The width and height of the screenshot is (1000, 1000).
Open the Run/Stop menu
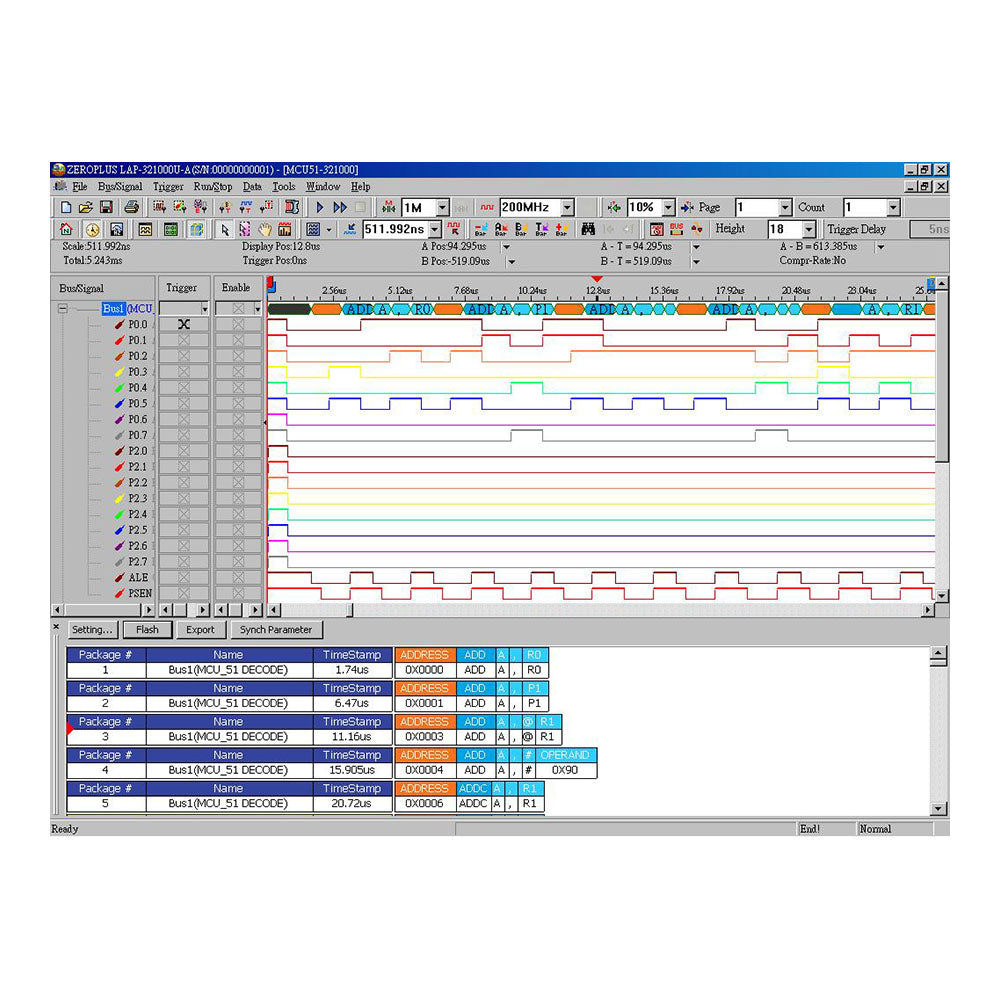click(212, 186)
